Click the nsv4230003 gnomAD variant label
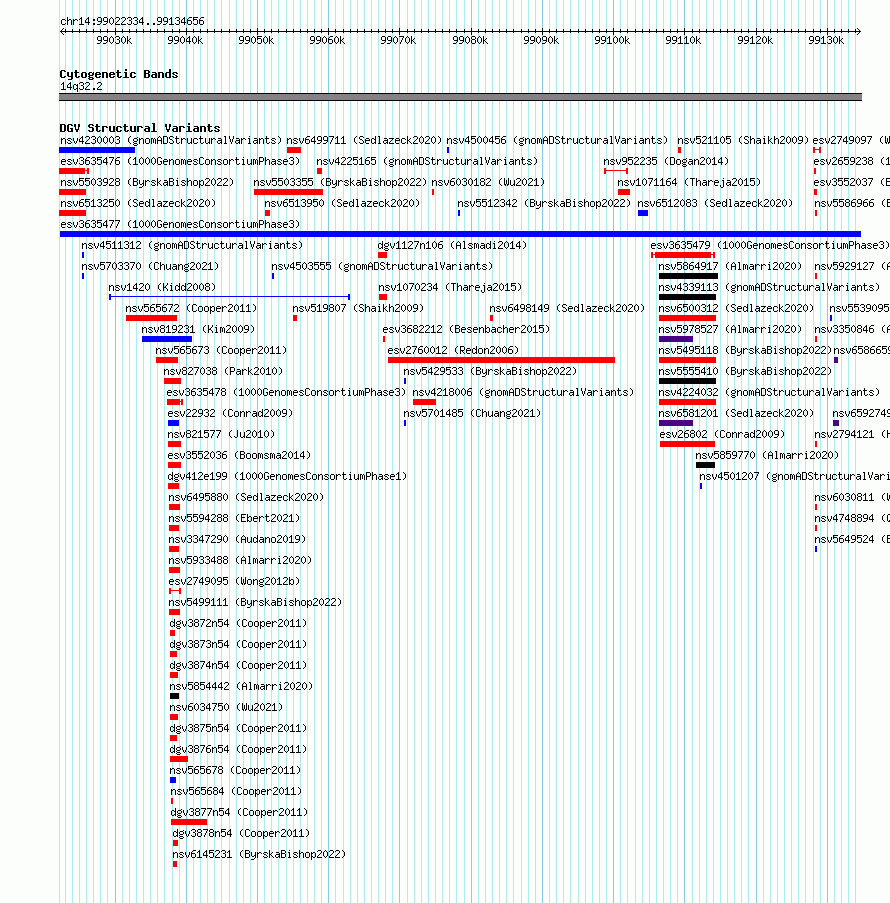Screen dimensions: 890x903 tap(171, 141)
